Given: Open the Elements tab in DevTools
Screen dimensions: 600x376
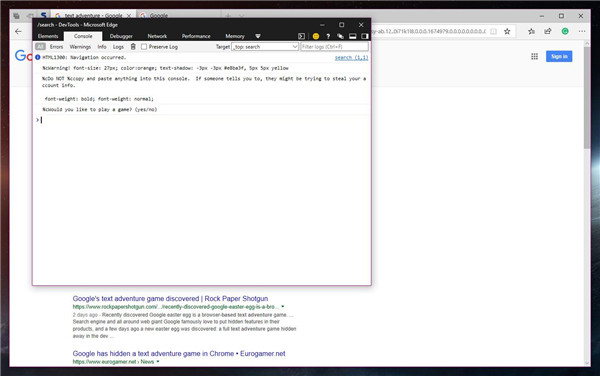Looking at the screenshot, I should [48, 36].
